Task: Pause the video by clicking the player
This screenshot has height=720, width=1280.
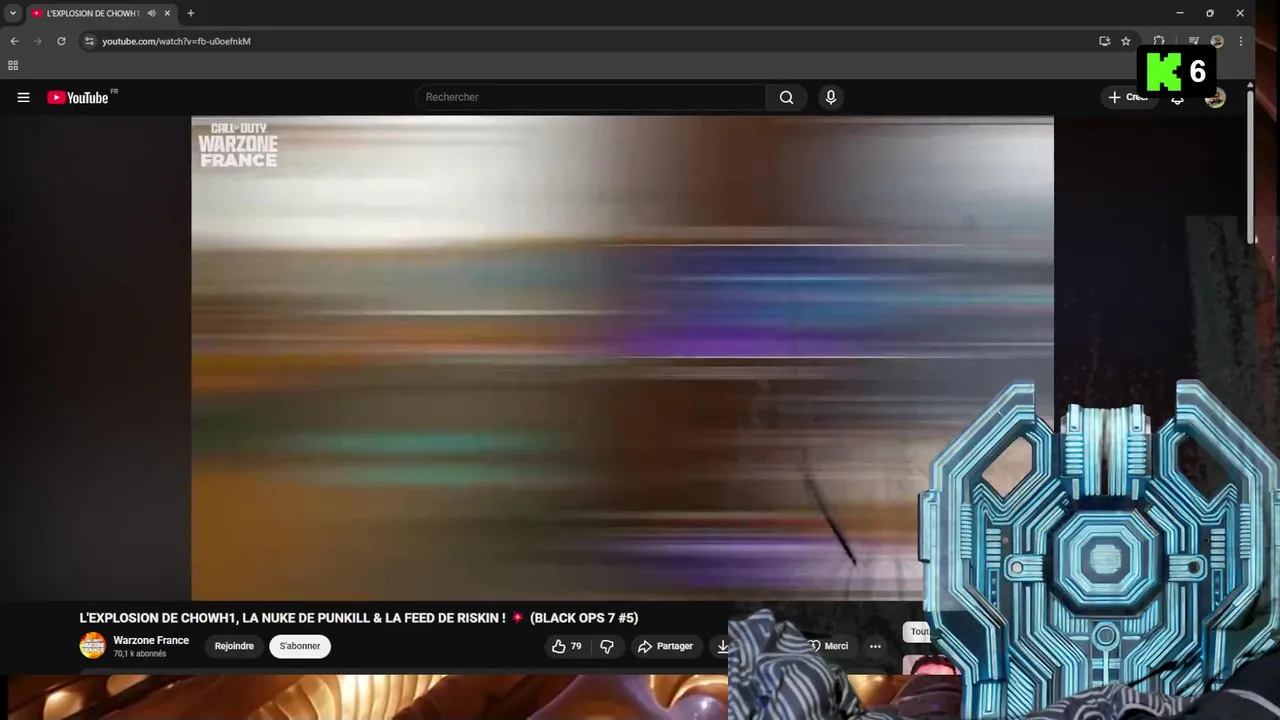Action: [x=622, y=358]
